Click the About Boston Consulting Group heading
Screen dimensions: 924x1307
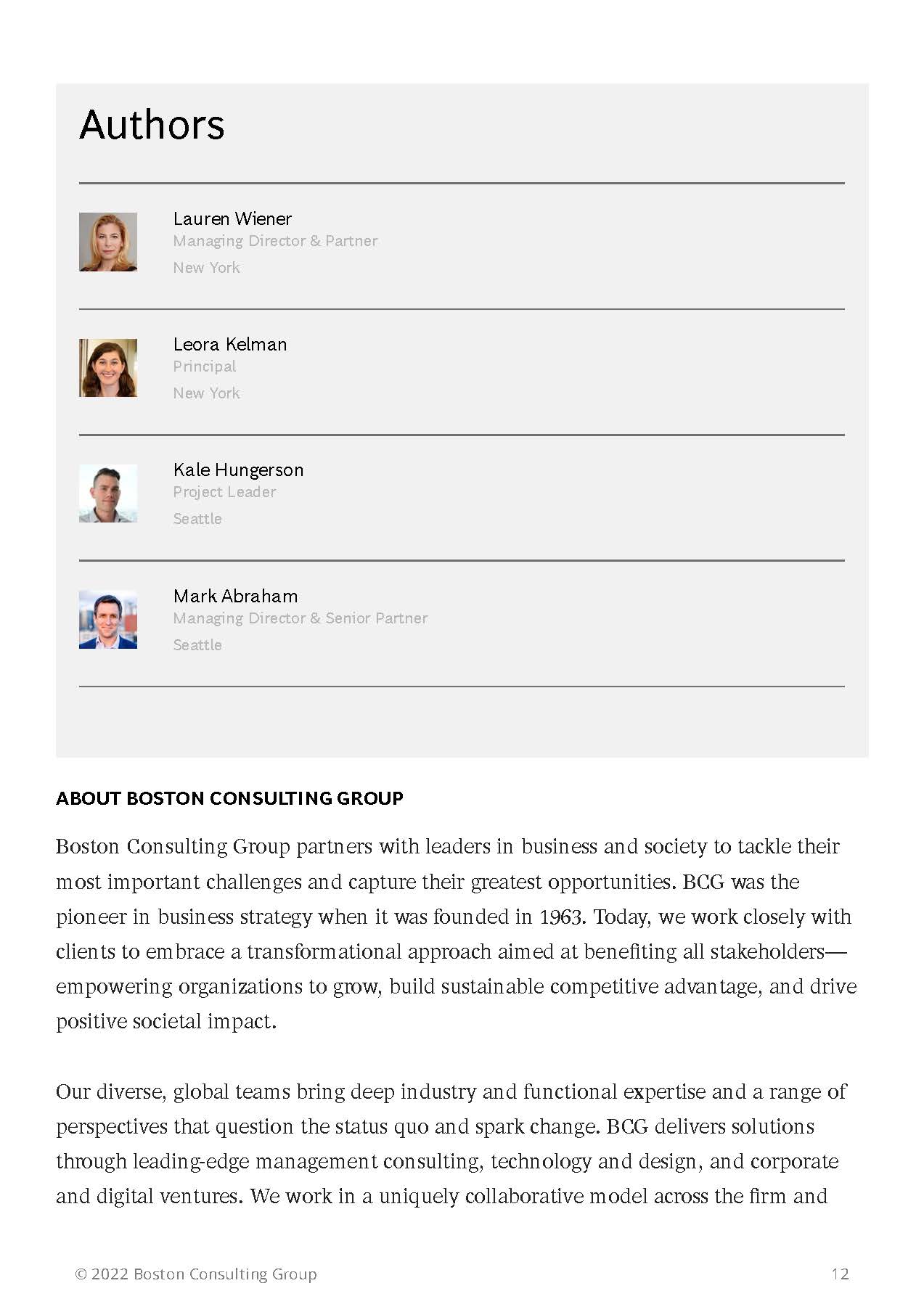pyautogui.click(x=229, y=798)
